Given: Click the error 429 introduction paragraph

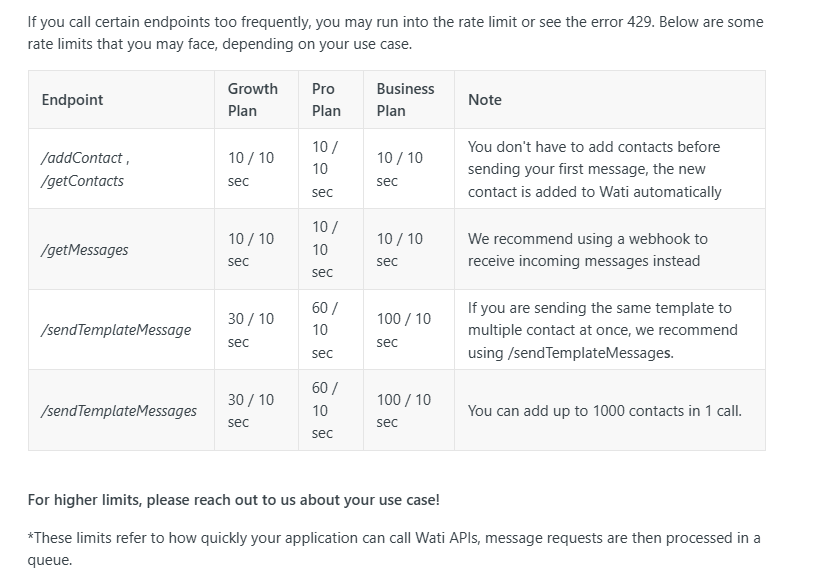Looking at the screenshot, I should point(395,33).
